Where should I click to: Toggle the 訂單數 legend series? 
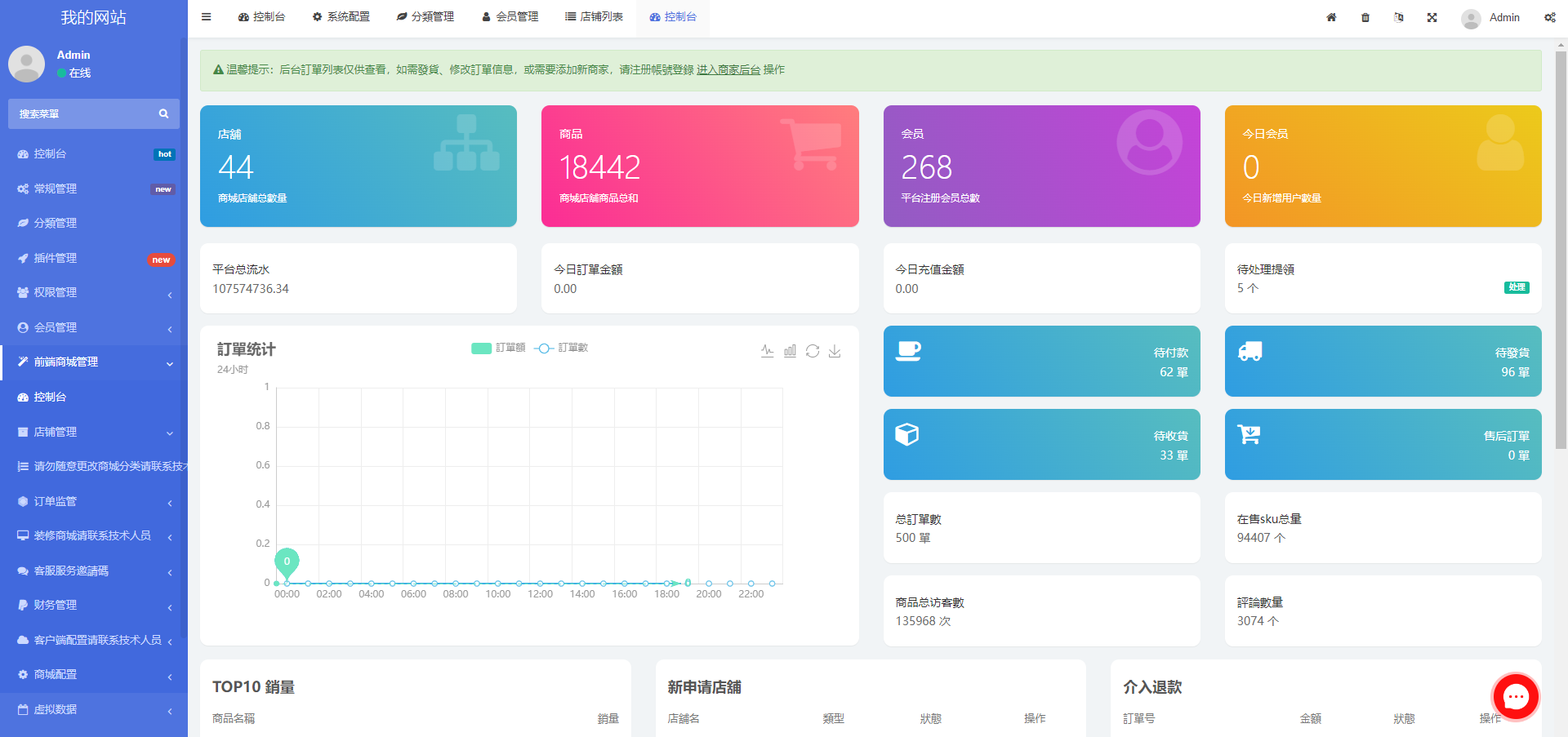coord(562,349)
